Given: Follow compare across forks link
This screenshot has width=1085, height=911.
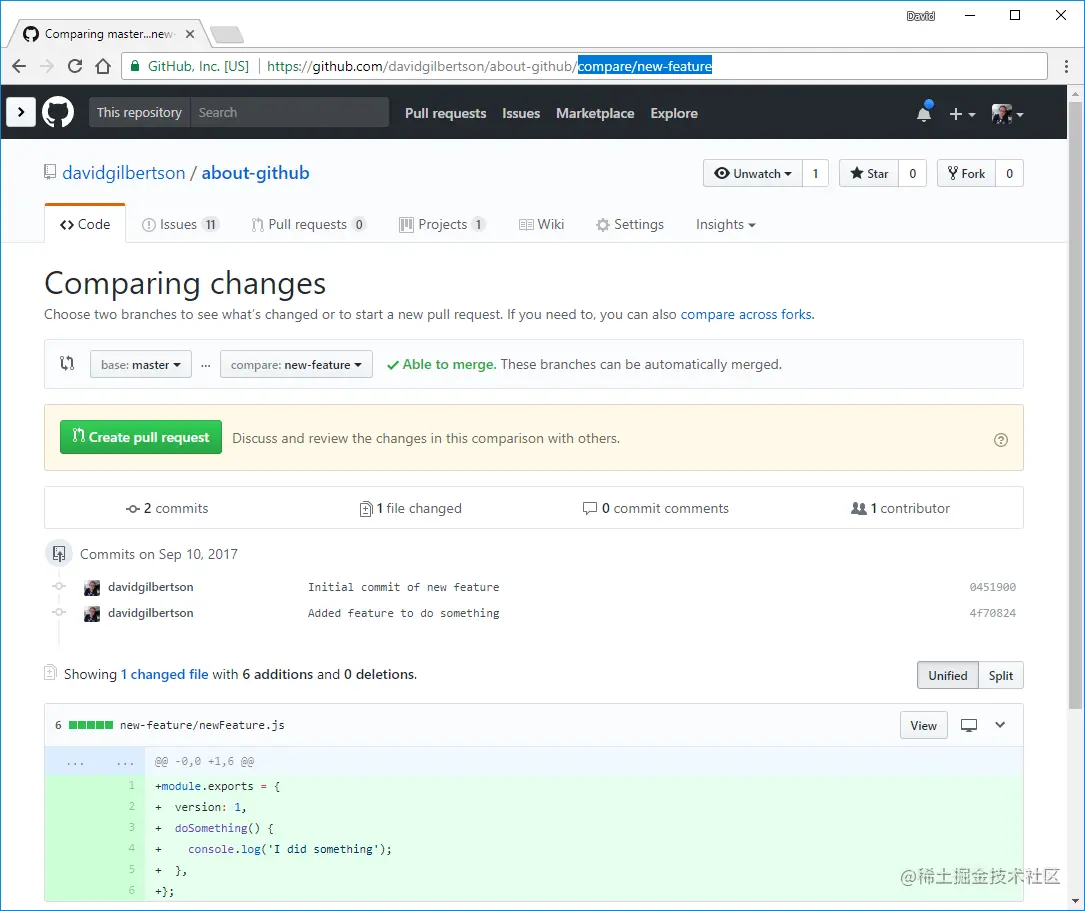Looking at the screenshot, I should pos(747,314).
